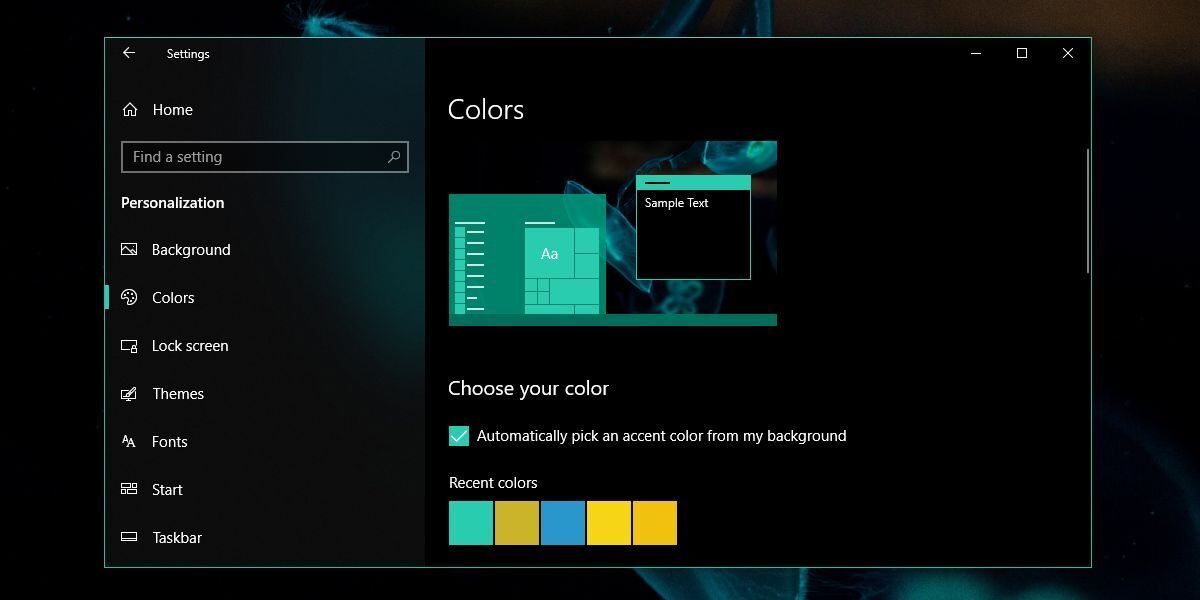Select the teal recent color swatch
This screenshot has width=1200, height=600.
[x=470, y=522]
